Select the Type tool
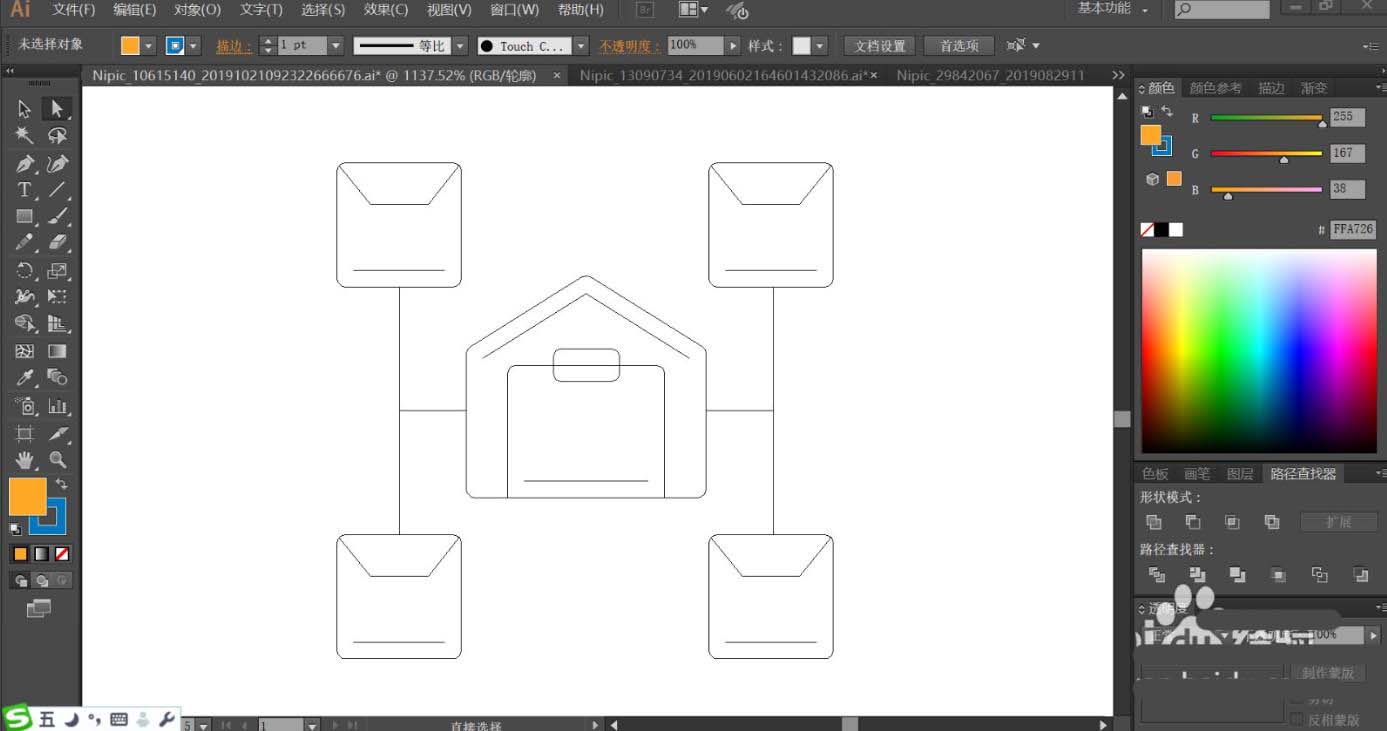 pyautogui.click(x=25, y=190)
